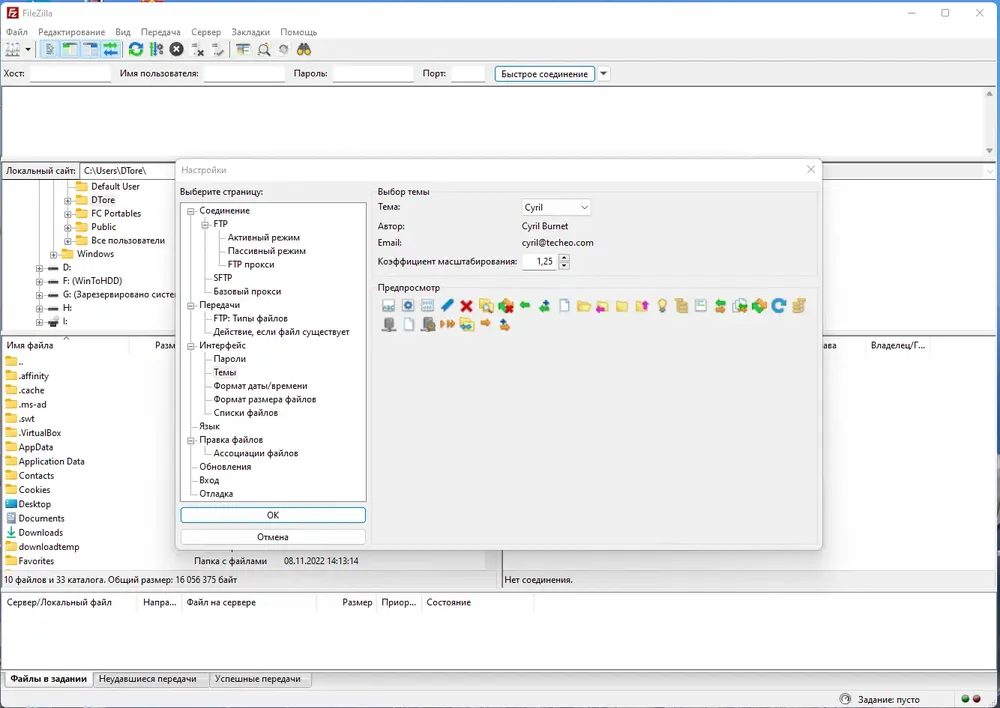Click the triple orange arrows preview icon
The height and width of the screenshot is (708, 1000).
coord(447,325)
